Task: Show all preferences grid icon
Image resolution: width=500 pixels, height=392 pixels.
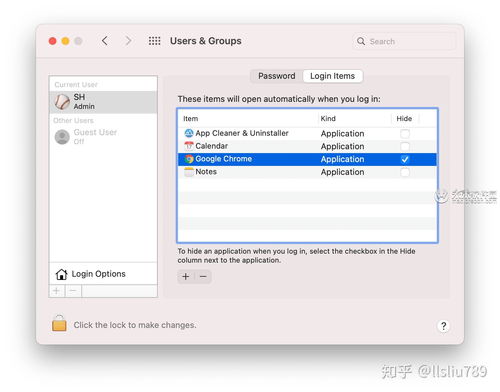Action: pyautogui.click(x=154, y=41)
